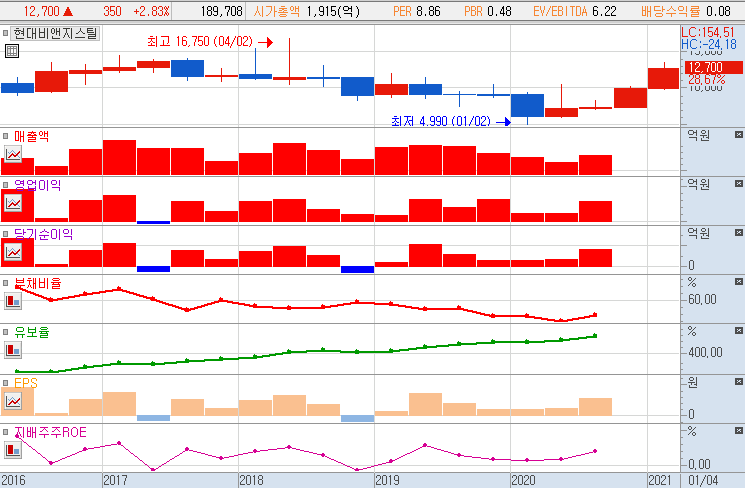Viewport: 745px width, 488px height.
Task: Click the 2021 label on the time axis
Action: tap(660, 480)
